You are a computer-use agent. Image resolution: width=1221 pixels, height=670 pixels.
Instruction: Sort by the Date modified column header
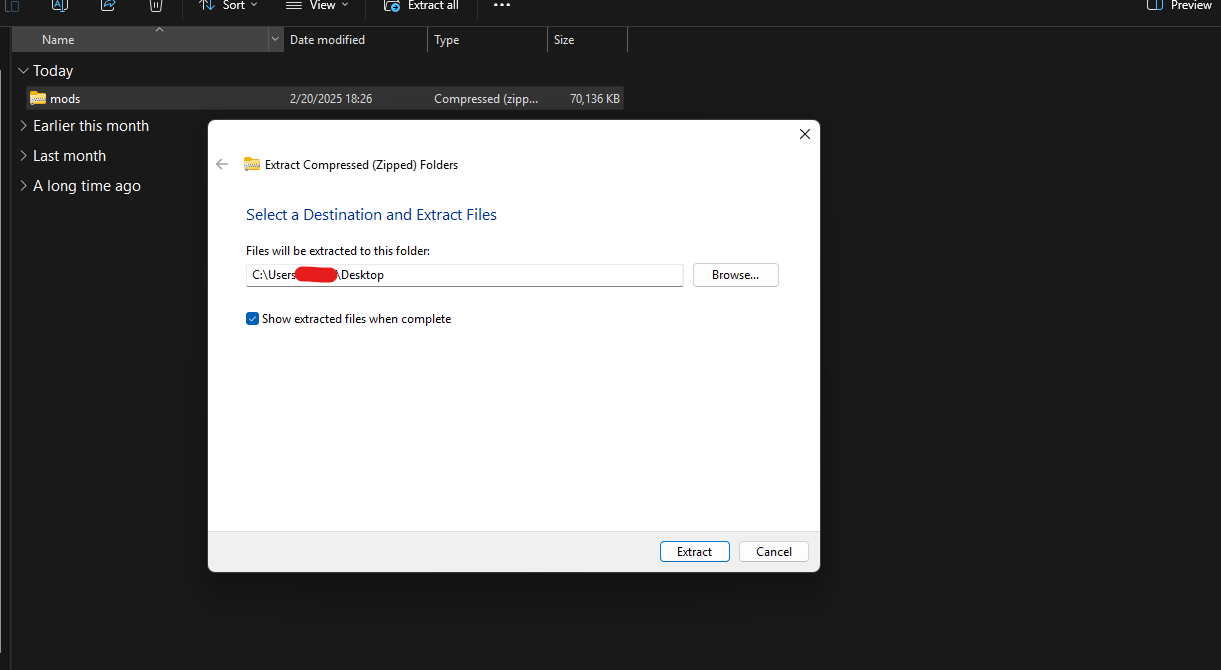[327, 40]
